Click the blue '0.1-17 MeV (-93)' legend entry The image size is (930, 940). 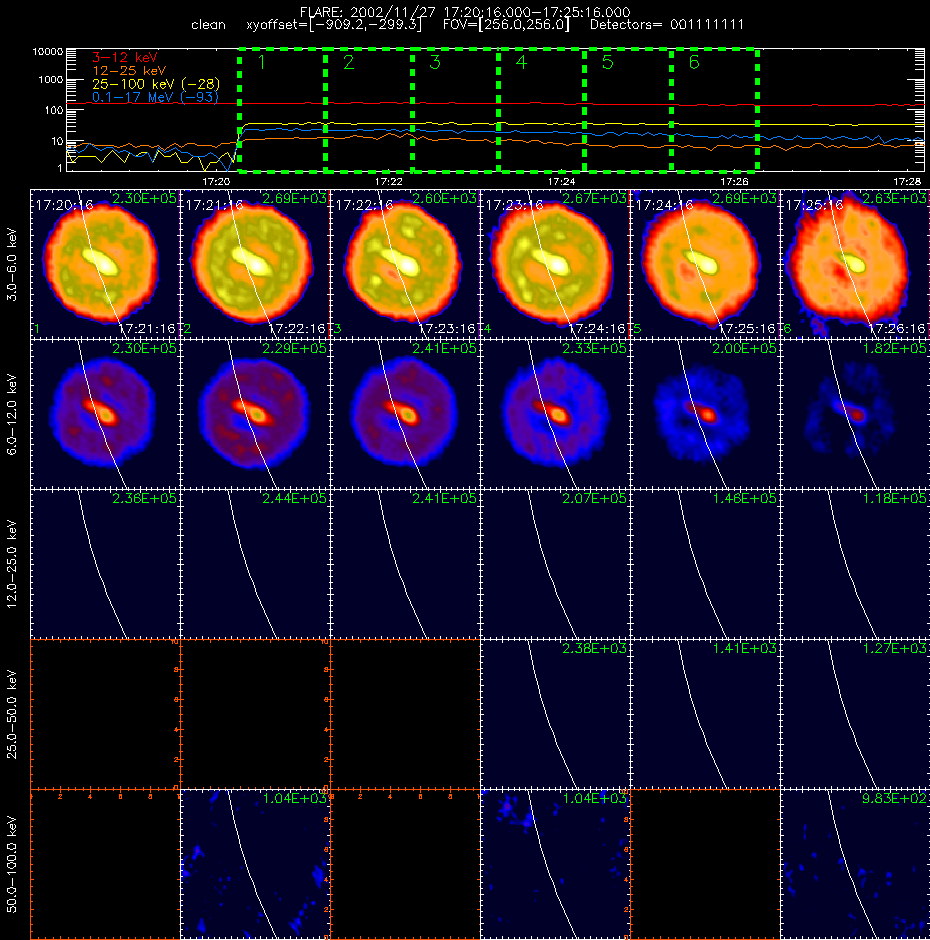(155, 97)
